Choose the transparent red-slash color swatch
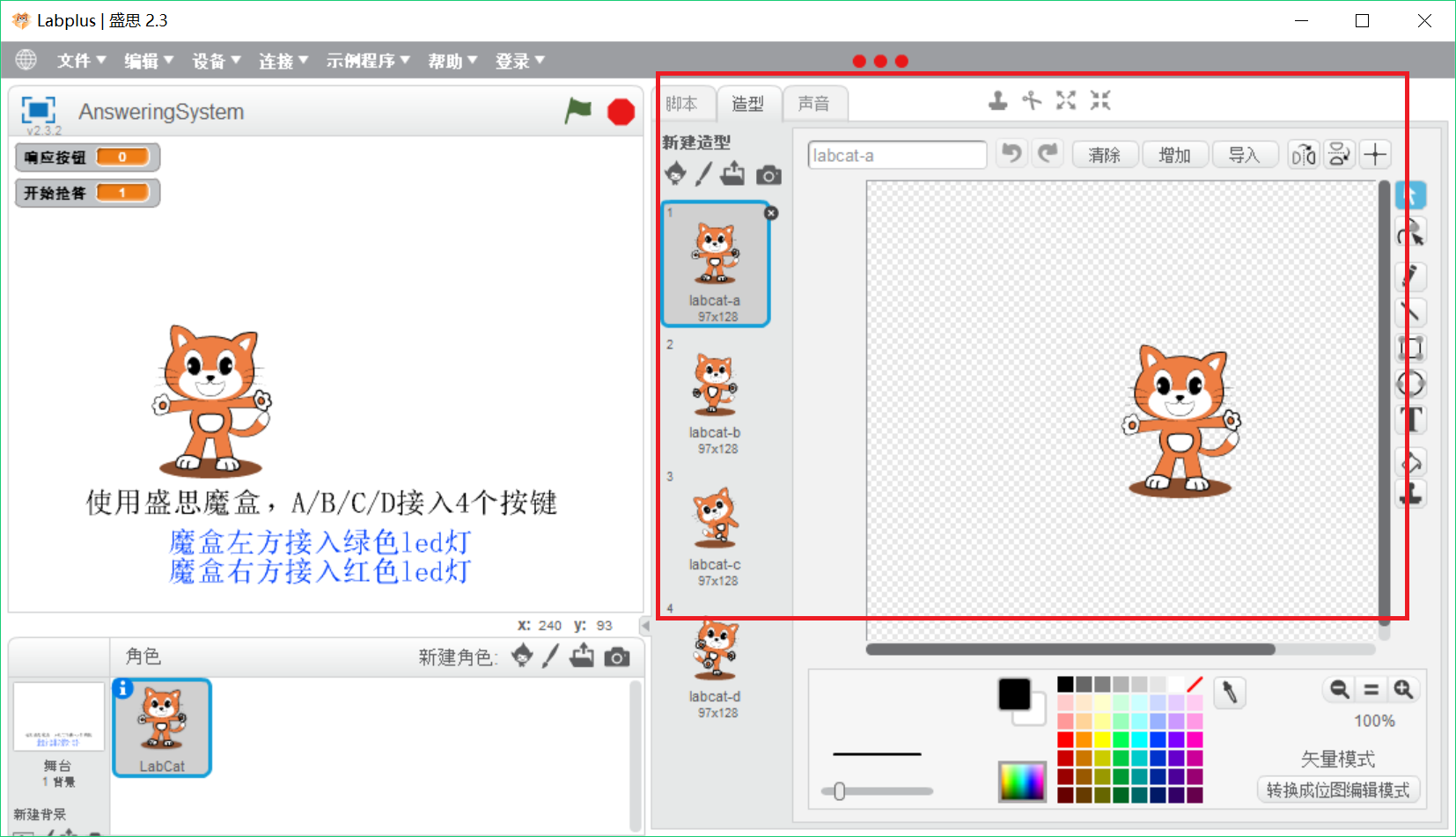The image size is (1456, 837). (x=1195, y=685)
